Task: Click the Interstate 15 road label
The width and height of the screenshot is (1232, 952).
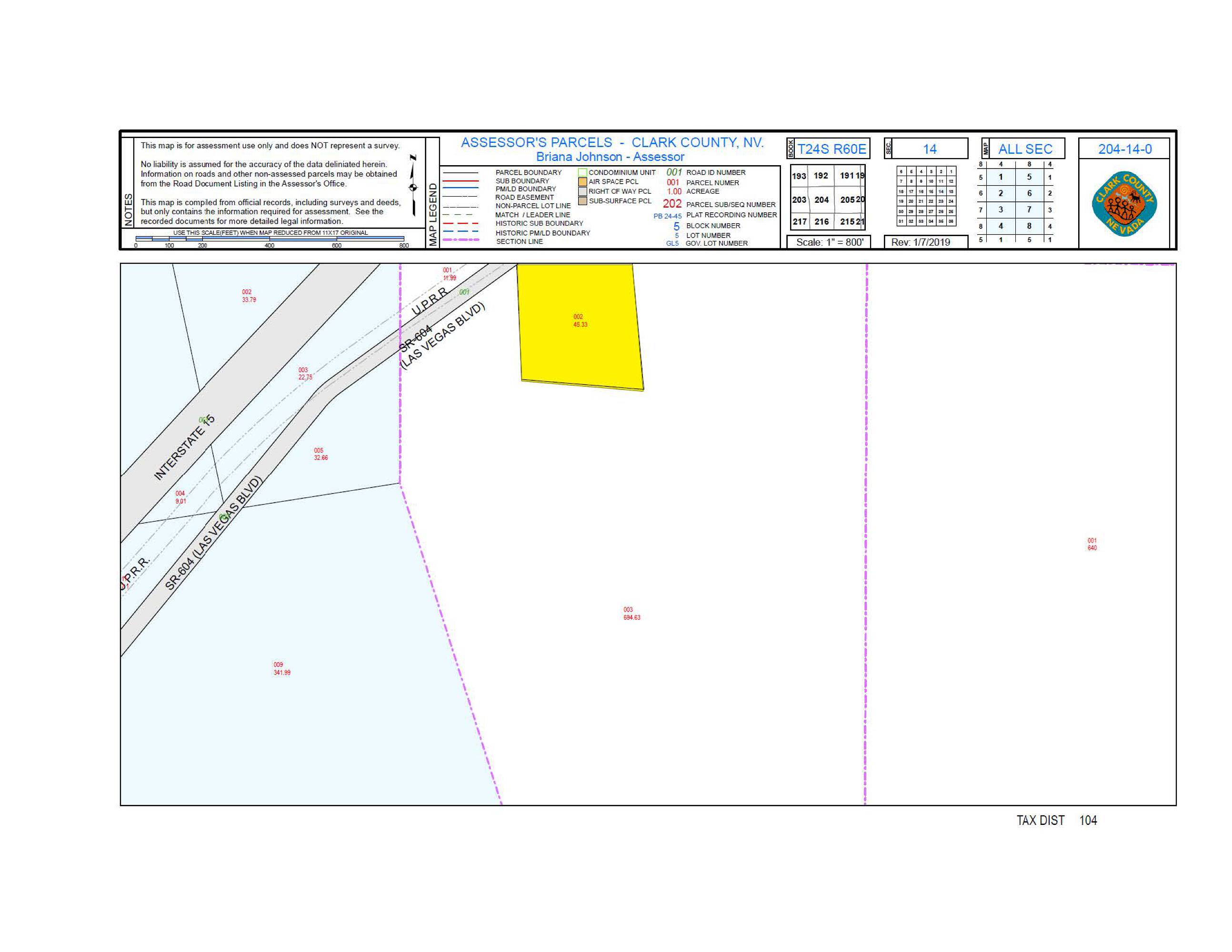Action: coord(184,447)
